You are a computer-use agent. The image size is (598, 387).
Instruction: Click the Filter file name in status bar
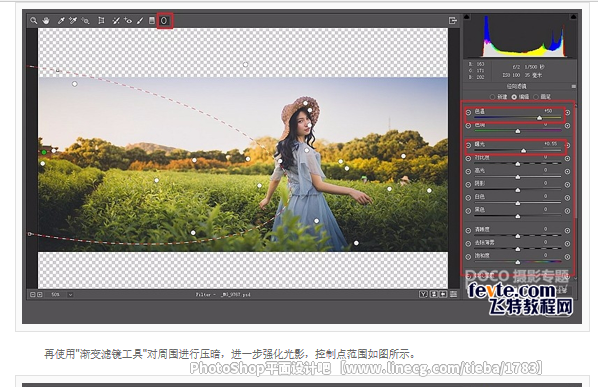tap(223, 294)
